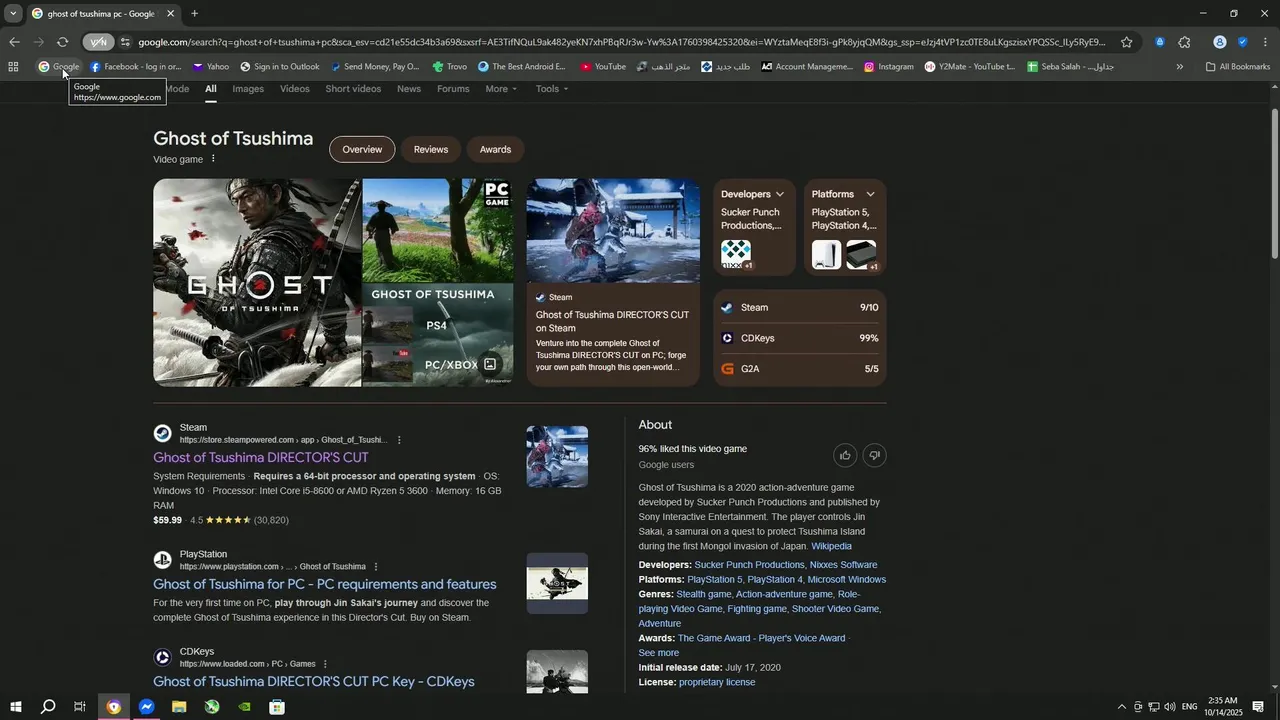1280x720 pixels.
Task: Switch to the News search tab
Action: coord(409,89)
